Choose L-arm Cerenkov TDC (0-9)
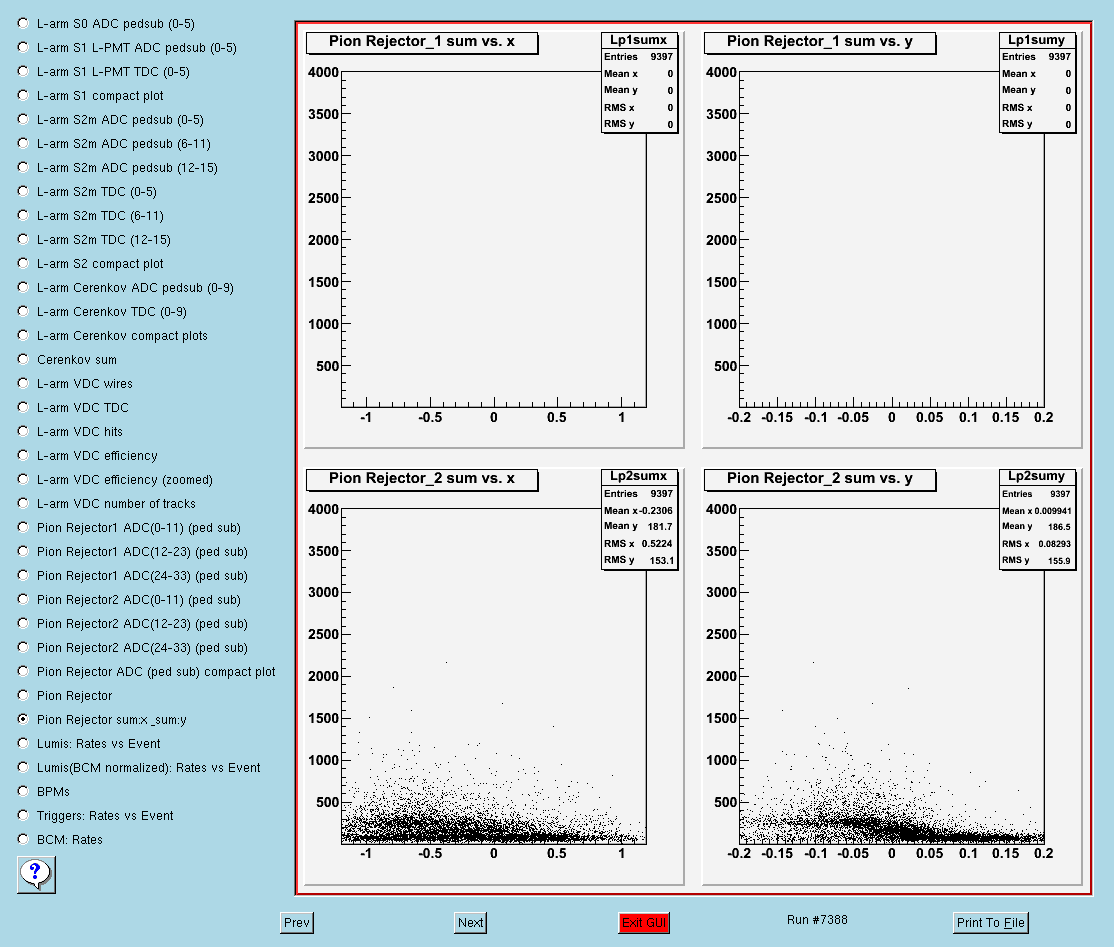Image resolution: width=1114 pixels, height=947 pixels. 23,312
